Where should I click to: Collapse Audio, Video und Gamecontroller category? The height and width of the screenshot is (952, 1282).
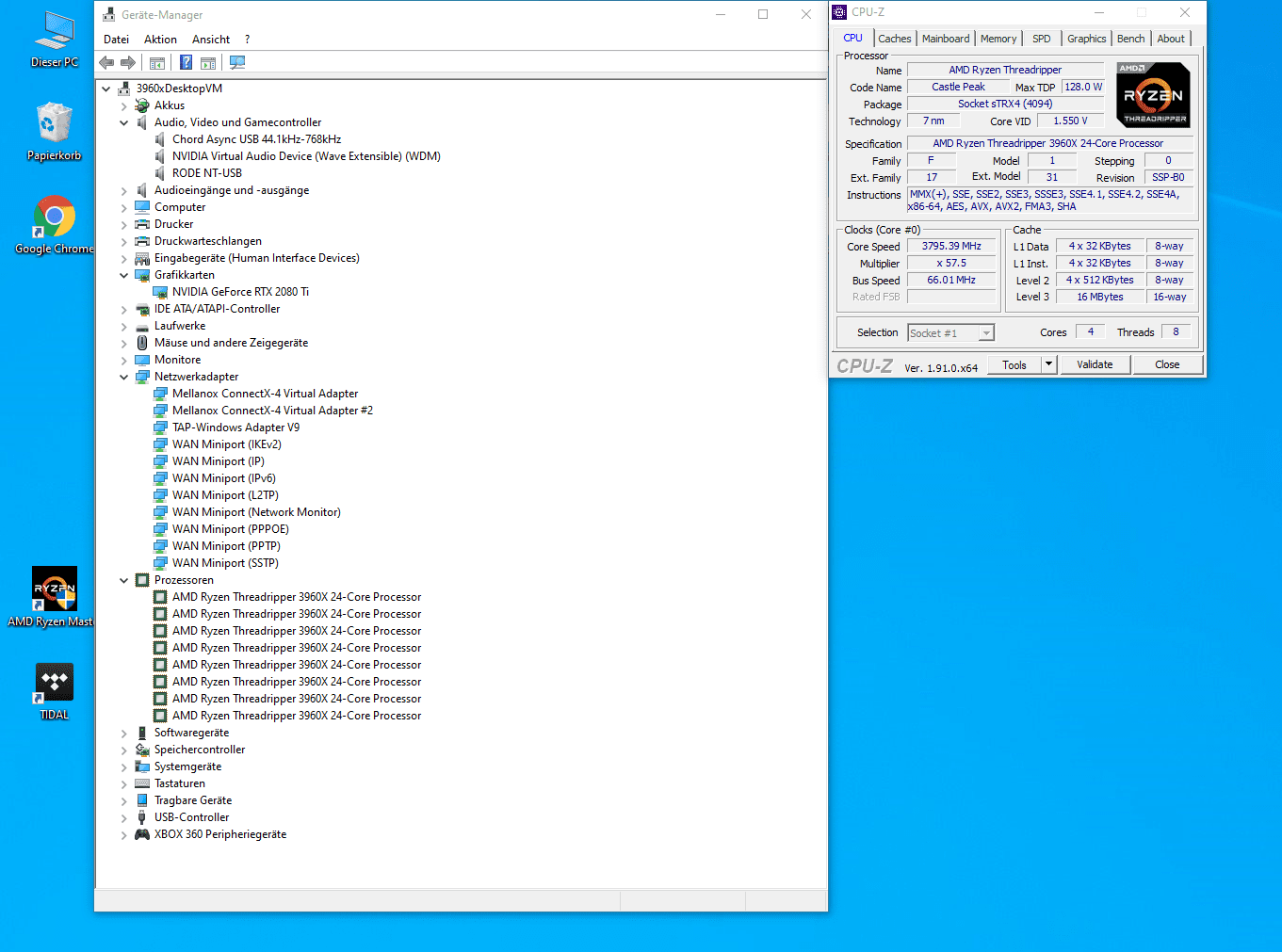[123, 122]
